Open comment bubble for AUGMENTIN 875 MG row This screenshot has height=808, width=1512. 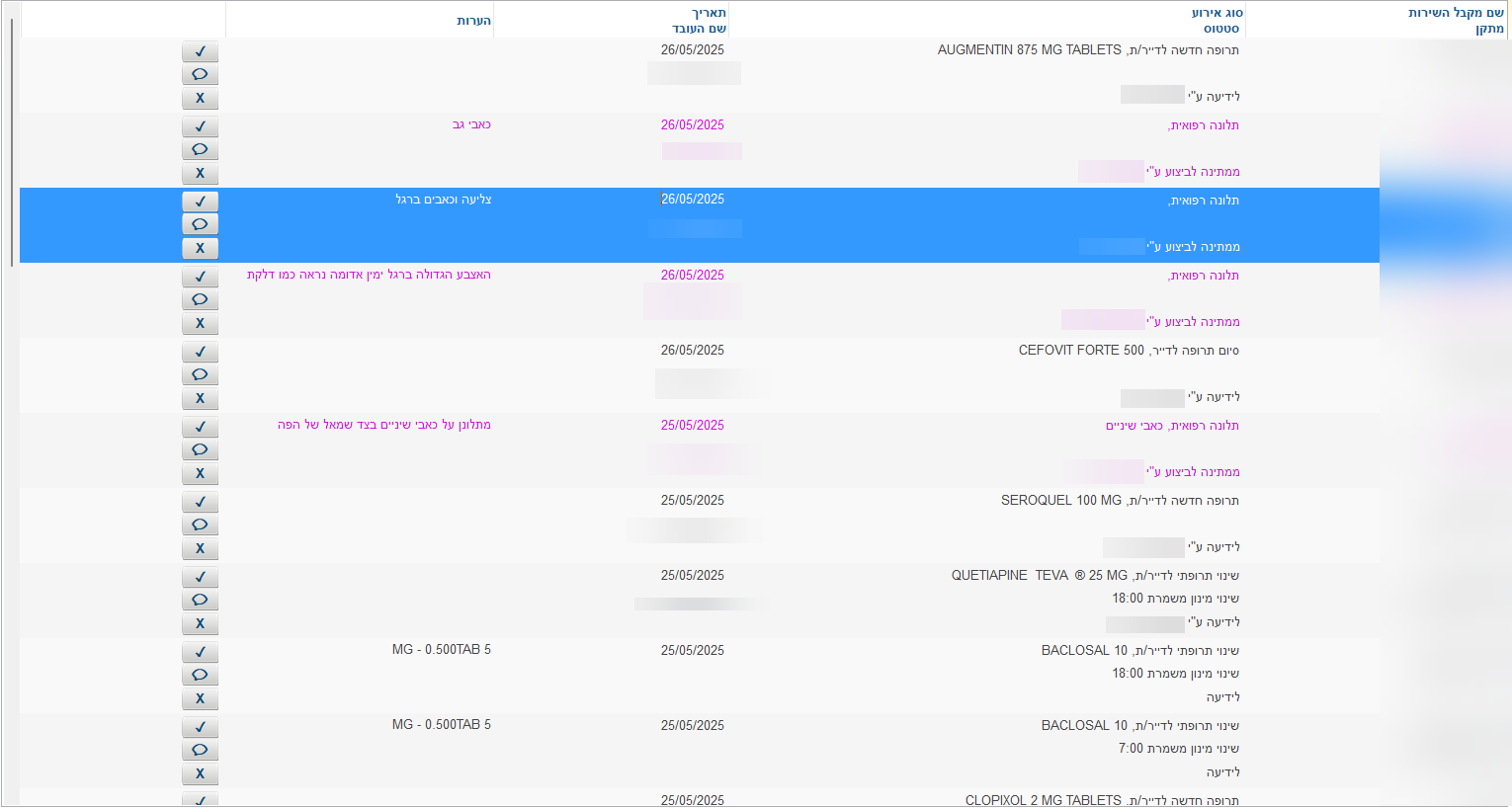(x=200, y=75)
